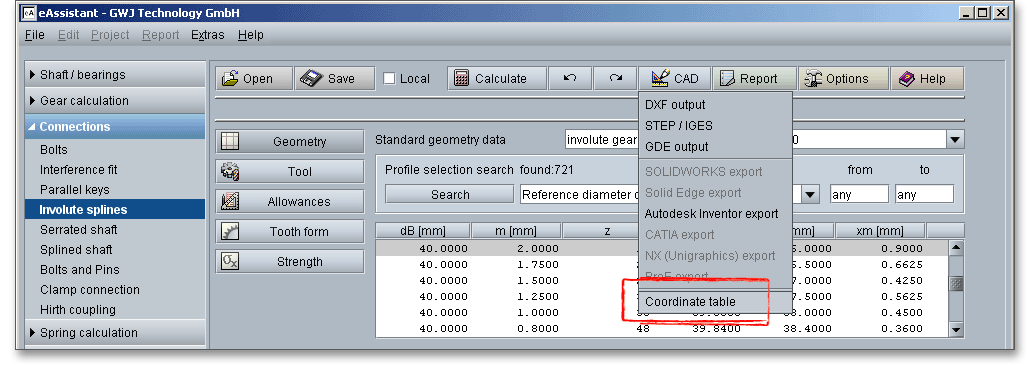Click the table's scroll down arrow
Screen dimensions: 1030x365
click(x=956, y=330)
